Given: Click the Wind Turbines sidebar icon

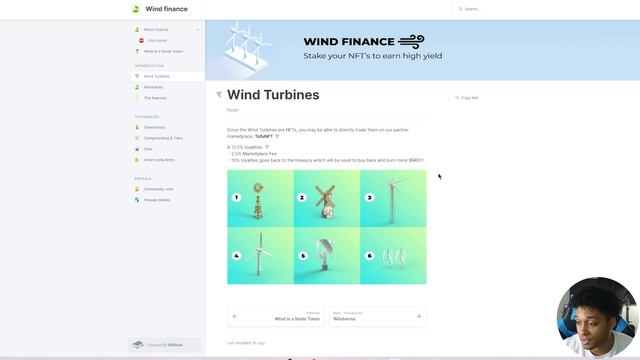Looking at the screenshot, I should pos(137,76).
